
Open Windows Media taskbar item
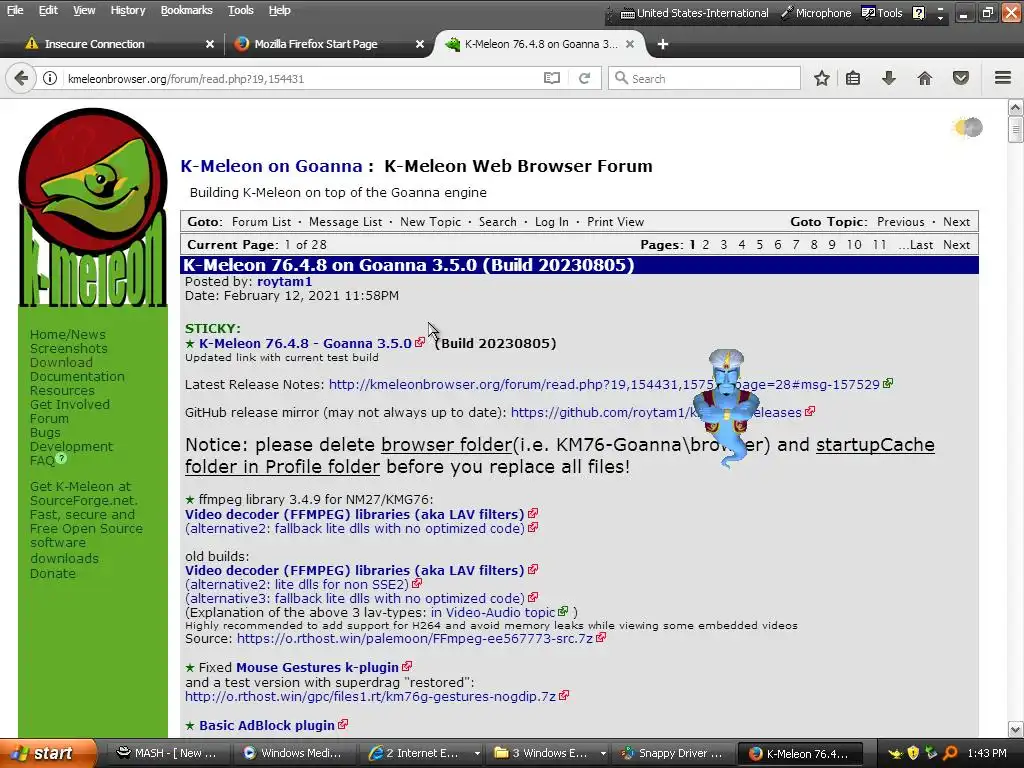tap(293, 753)
